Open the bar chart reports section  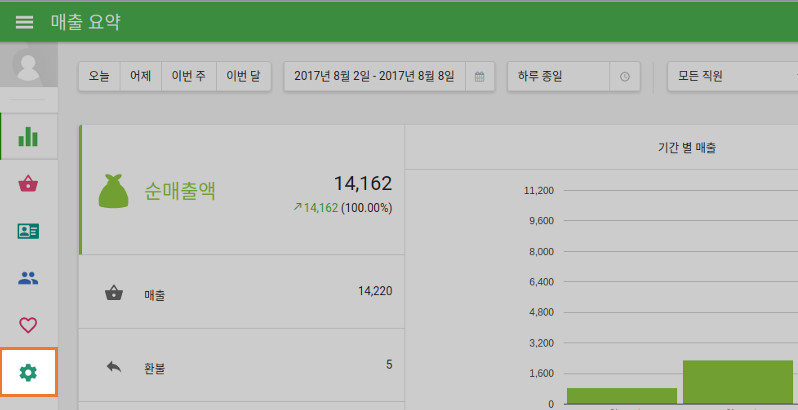28,136
